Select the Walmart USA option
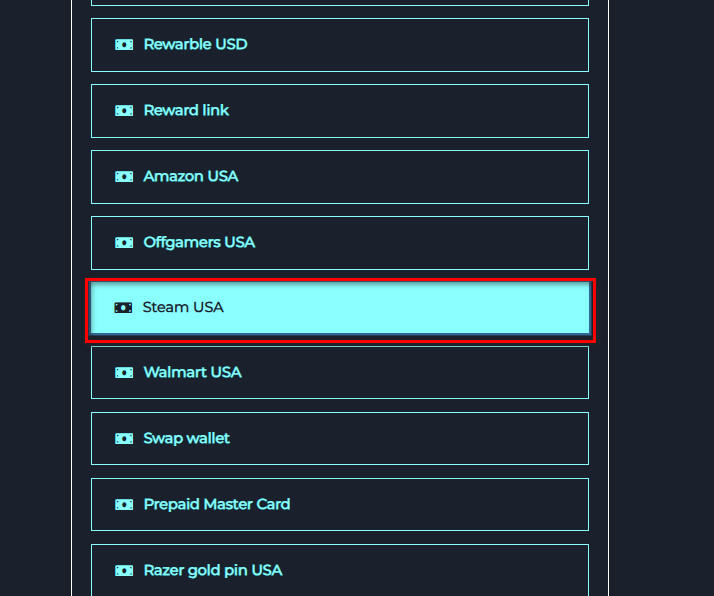Screen dimensions: 714x596 (x=340, y=373)
